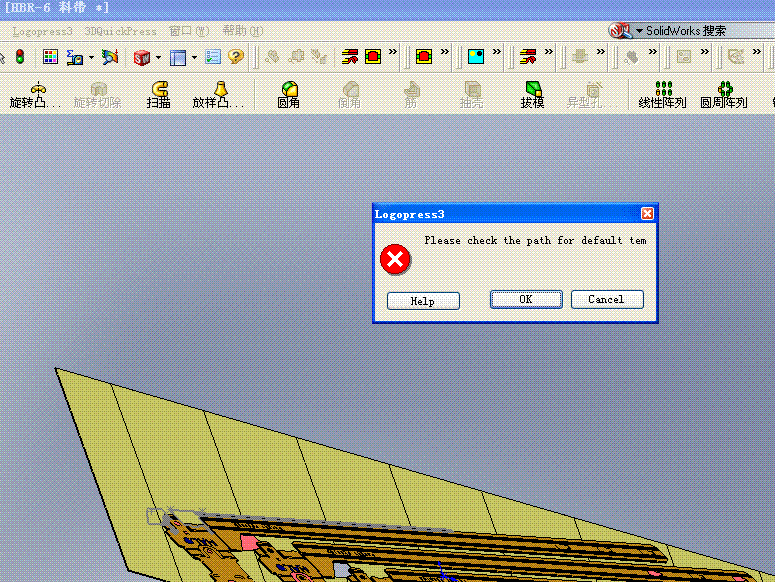
Task: Click the SolidWorks search magnifier icon
Action: 620,31
